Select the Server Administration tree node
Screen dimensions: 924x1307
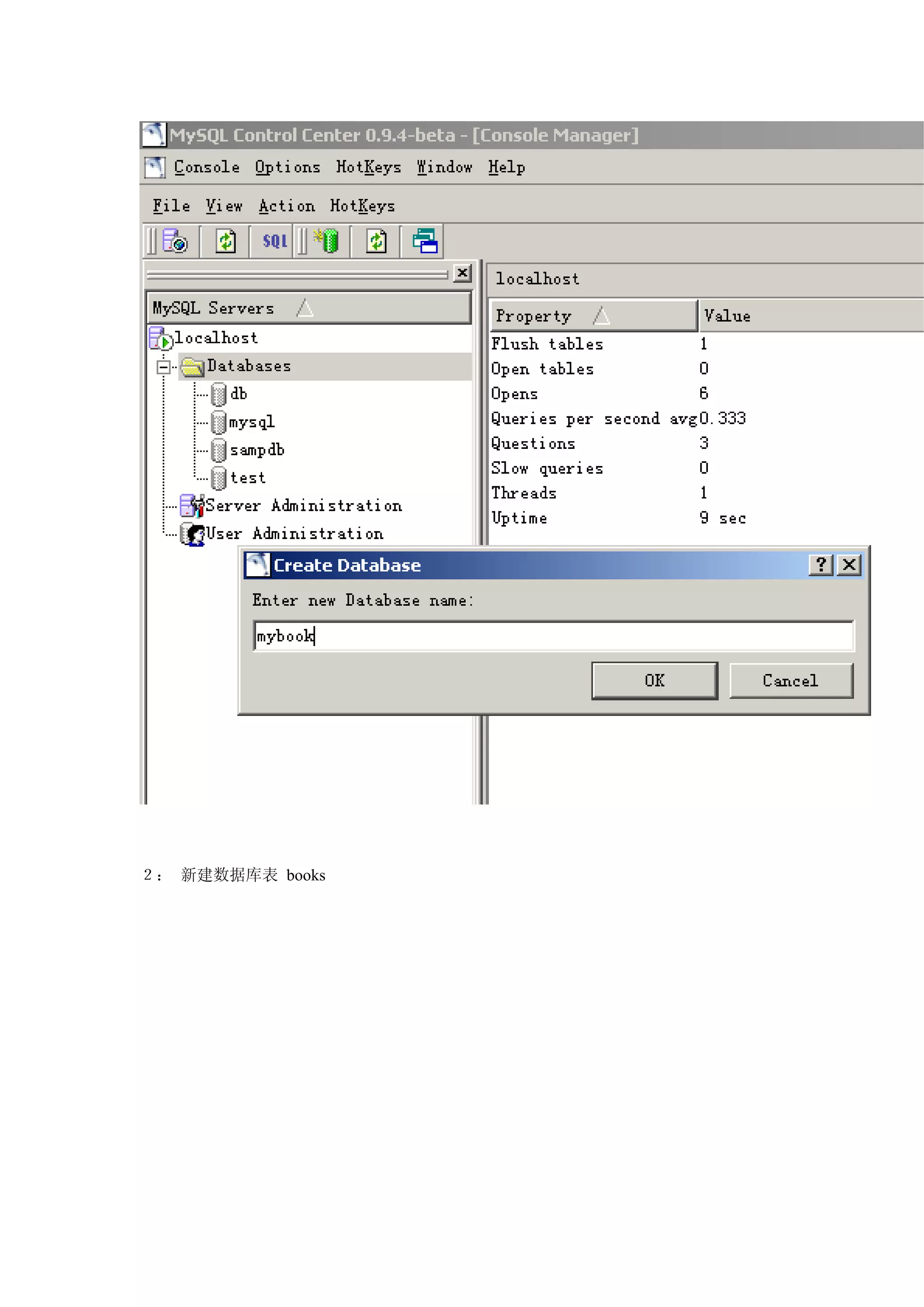pyautogui.click(x=303, y=505)
